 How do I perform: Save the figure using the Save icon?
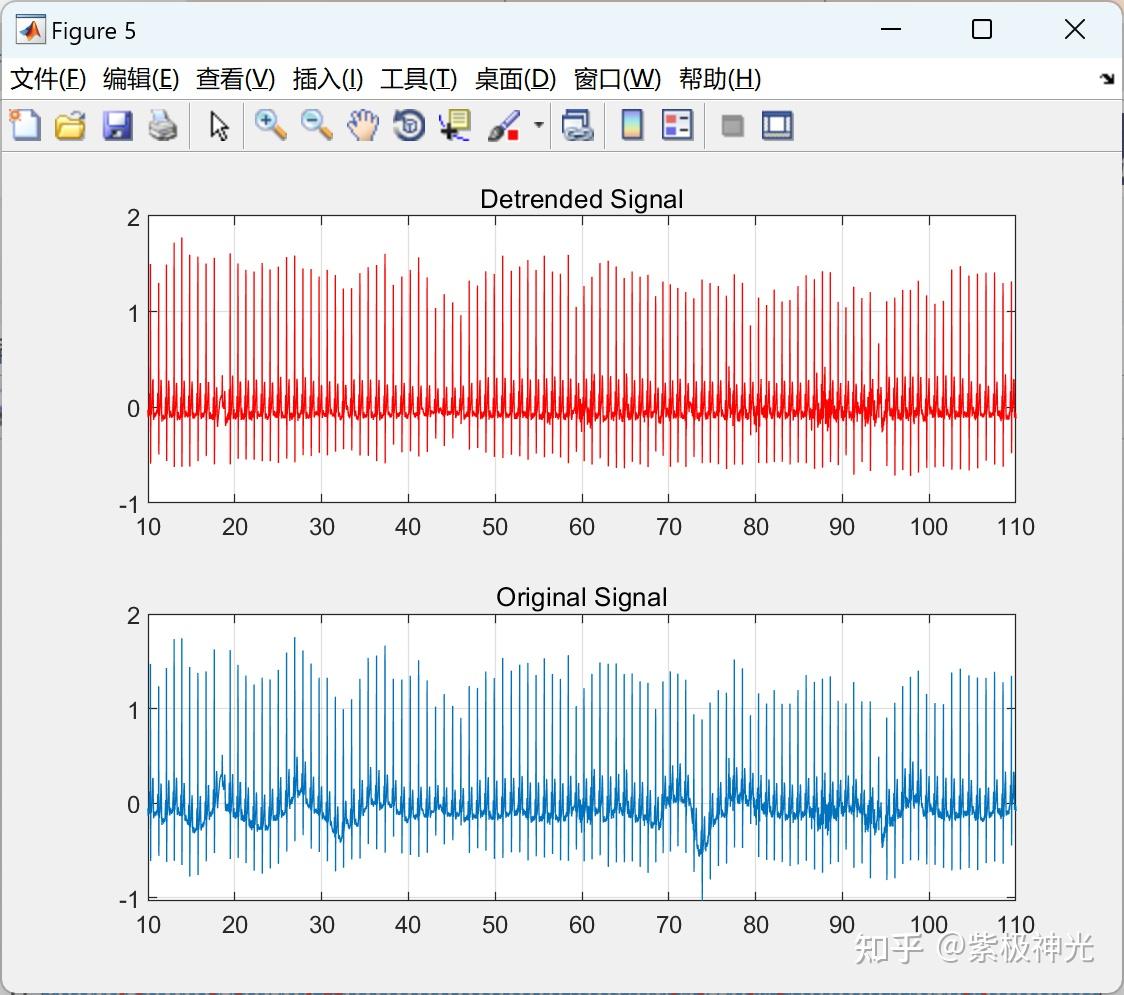click(117, 125)
